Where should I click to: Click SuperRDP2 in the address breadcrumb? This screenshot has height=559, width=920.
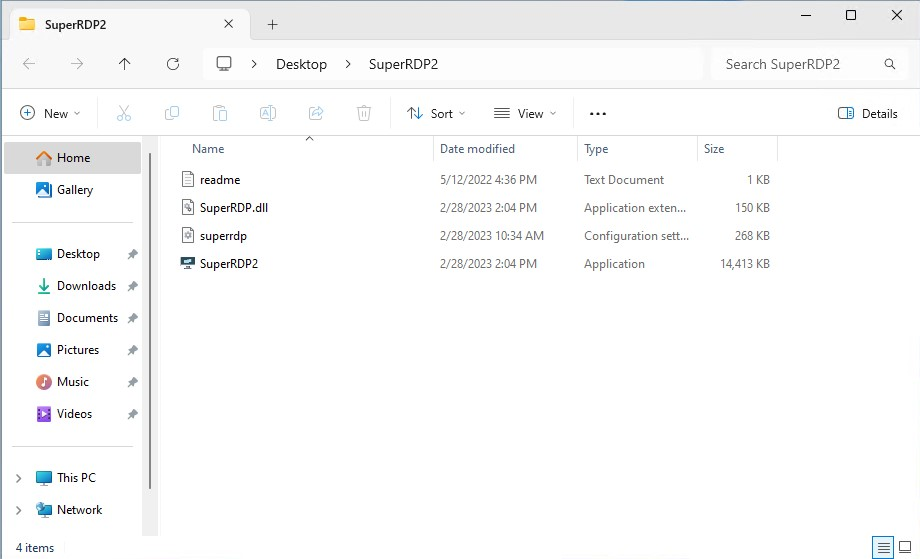[403, 64]
